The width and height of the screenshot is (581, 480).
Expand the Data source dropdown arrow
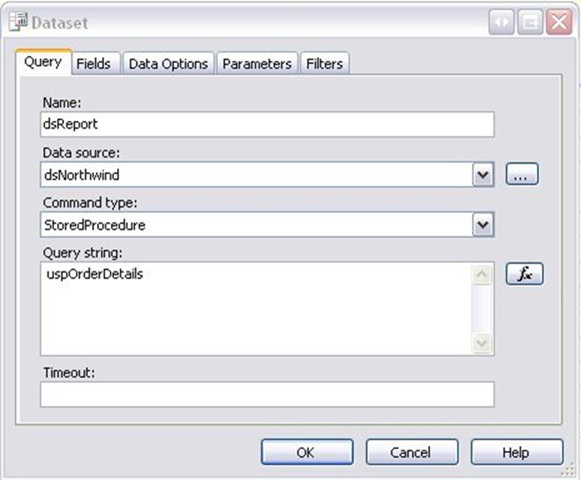(483, 174)
